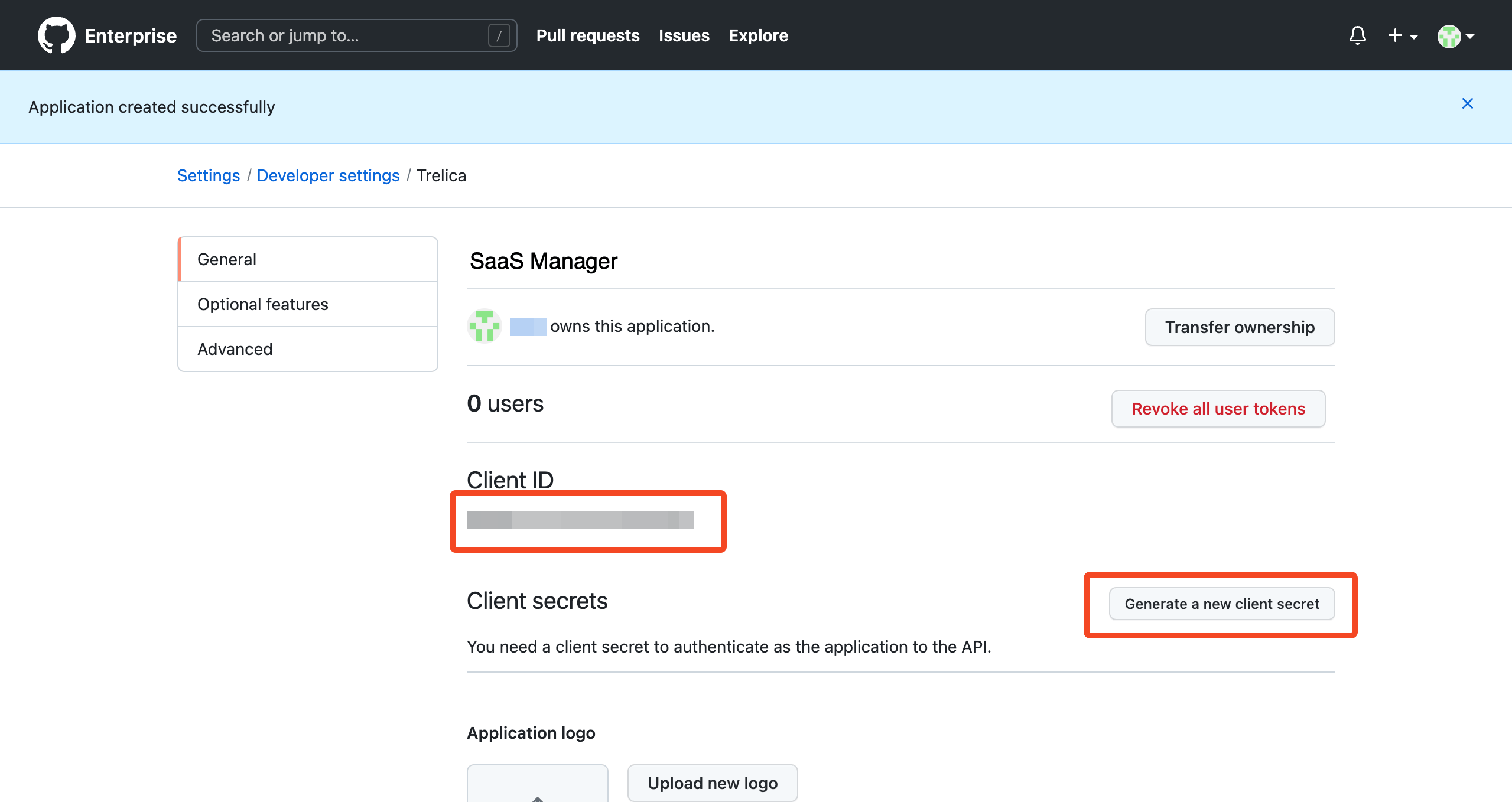Click the GitHub Octocat logo
Screen dimensions: 1512x802
[56, 35]
